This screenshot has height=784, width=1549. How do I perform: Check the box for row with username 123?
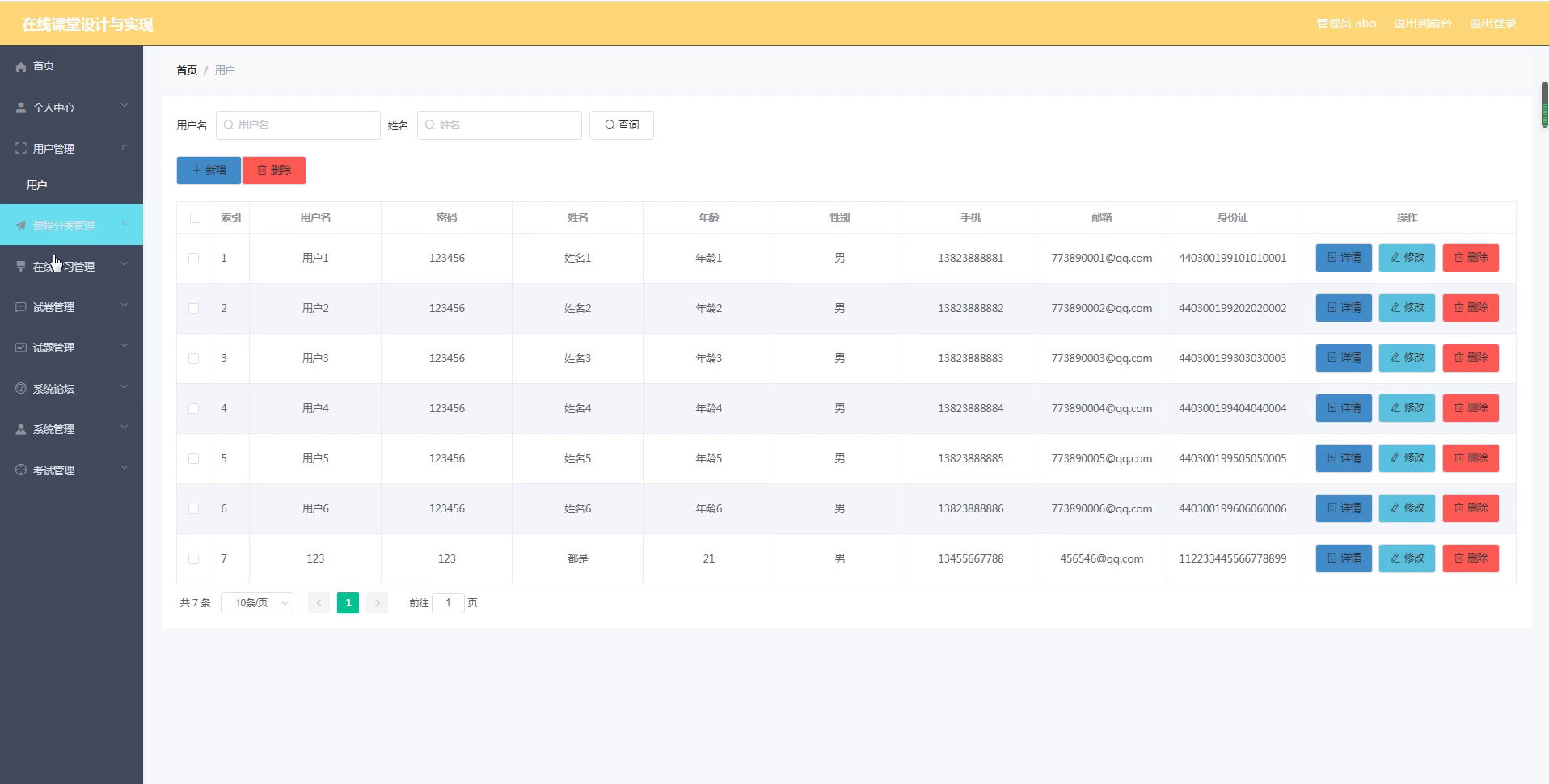[x=193, y=558]
